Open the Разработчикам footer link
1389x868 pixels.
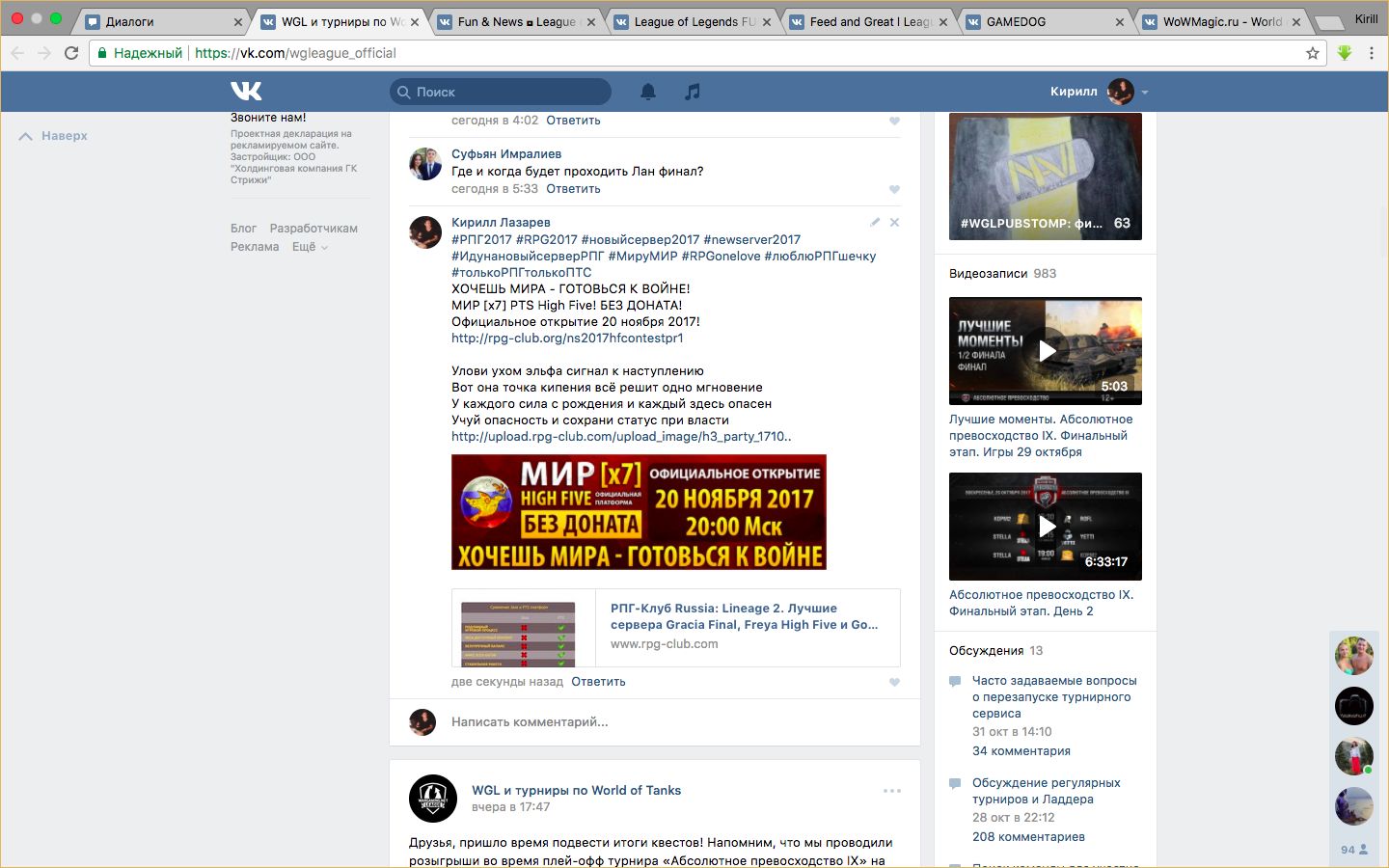(x=313, y=229)
